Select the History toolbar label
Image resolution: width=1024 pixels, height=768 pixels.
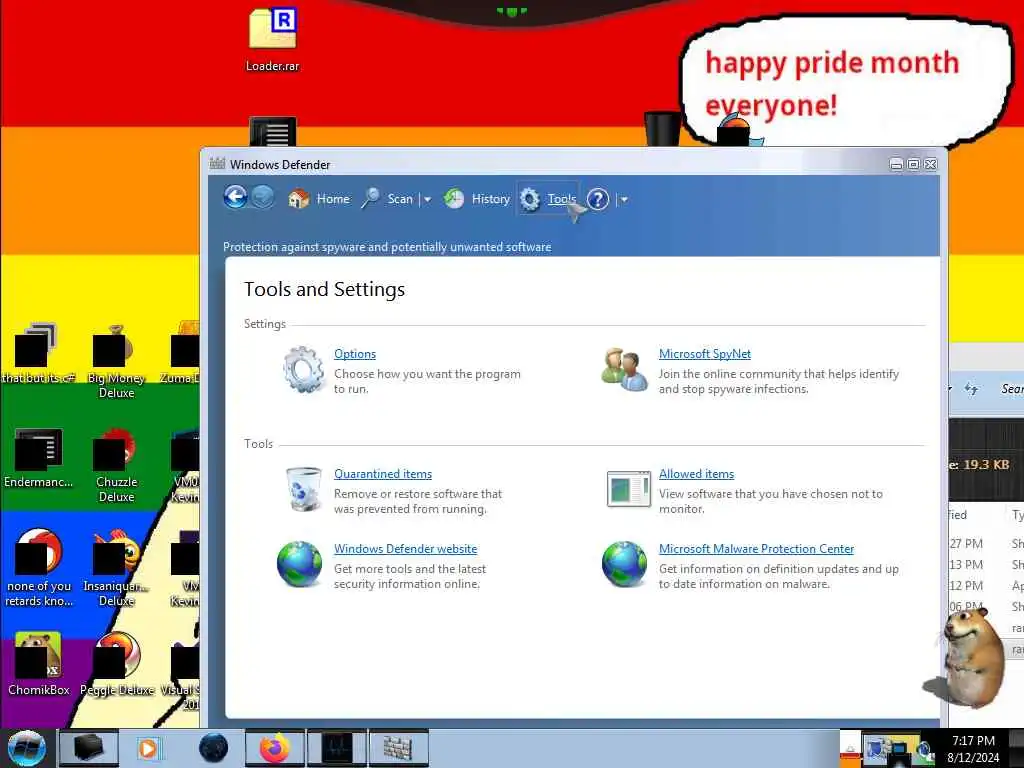(490, 199)
